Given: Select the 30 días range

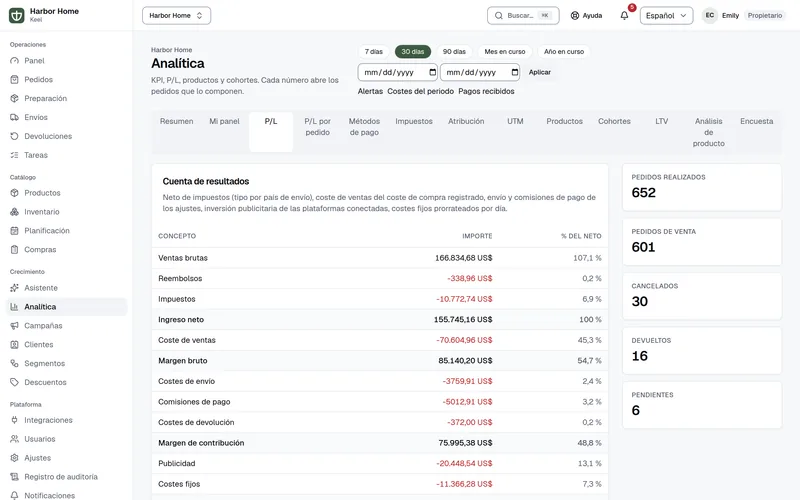Looking at the screenshot, I should click(x=413, y=52).
